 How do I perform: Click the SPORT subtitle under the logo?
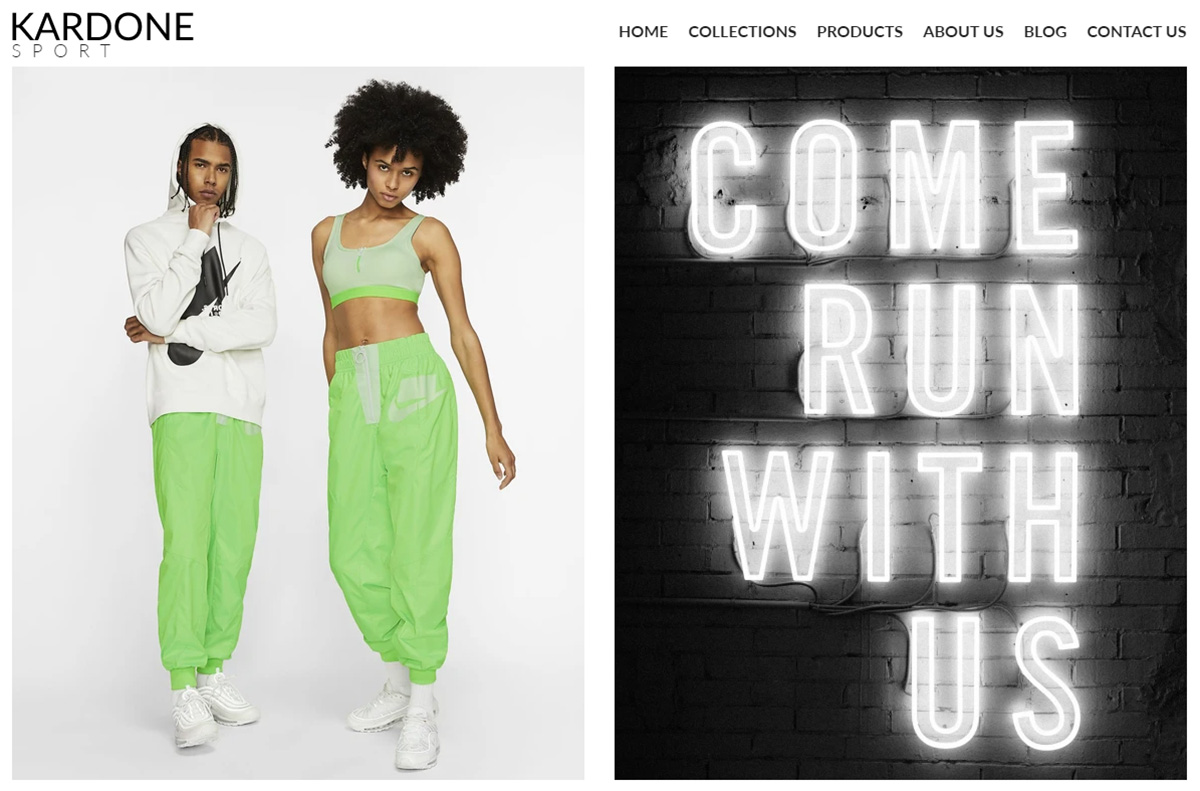62,51
